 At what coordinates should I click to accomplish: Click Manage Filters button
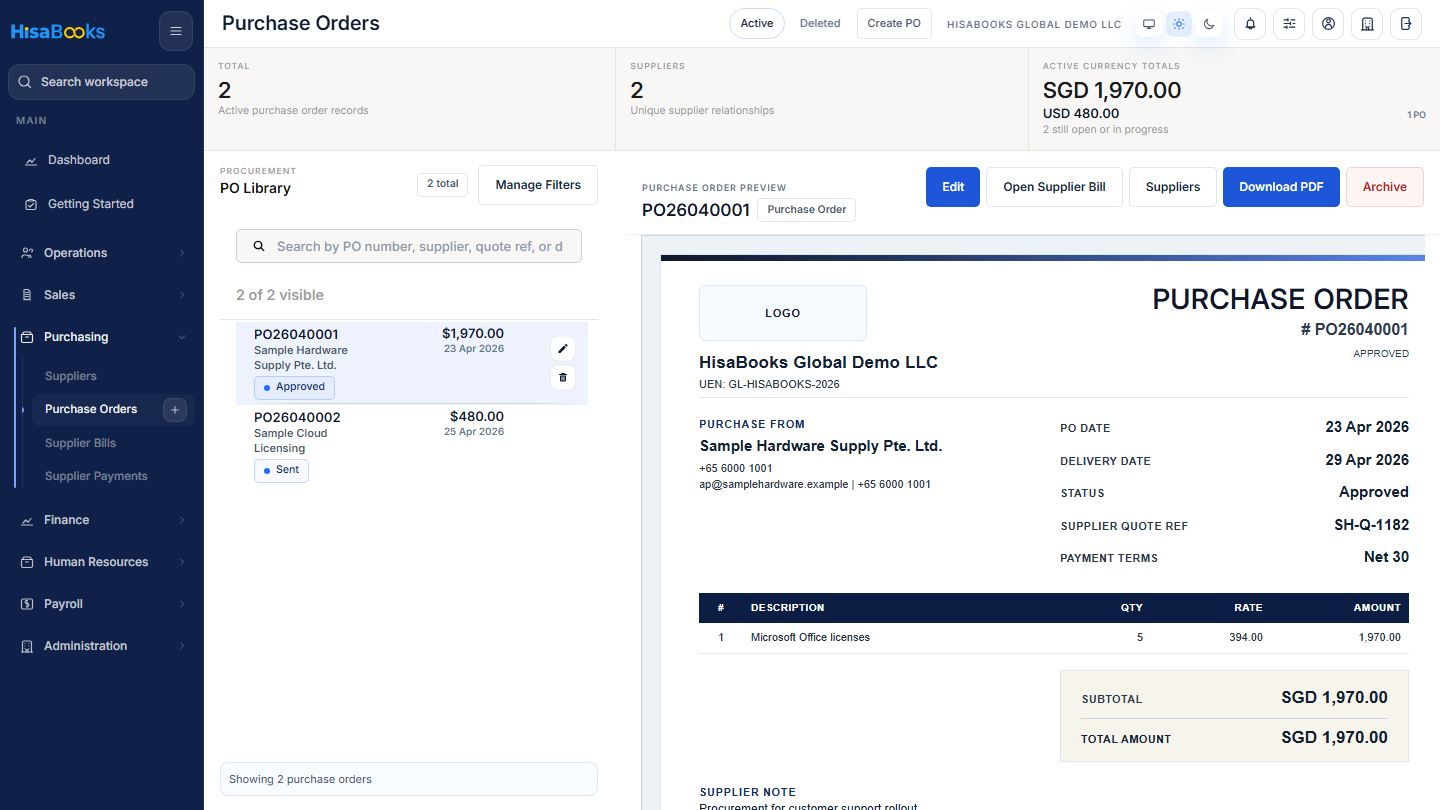pyautogui.click(x=538, y=185)
